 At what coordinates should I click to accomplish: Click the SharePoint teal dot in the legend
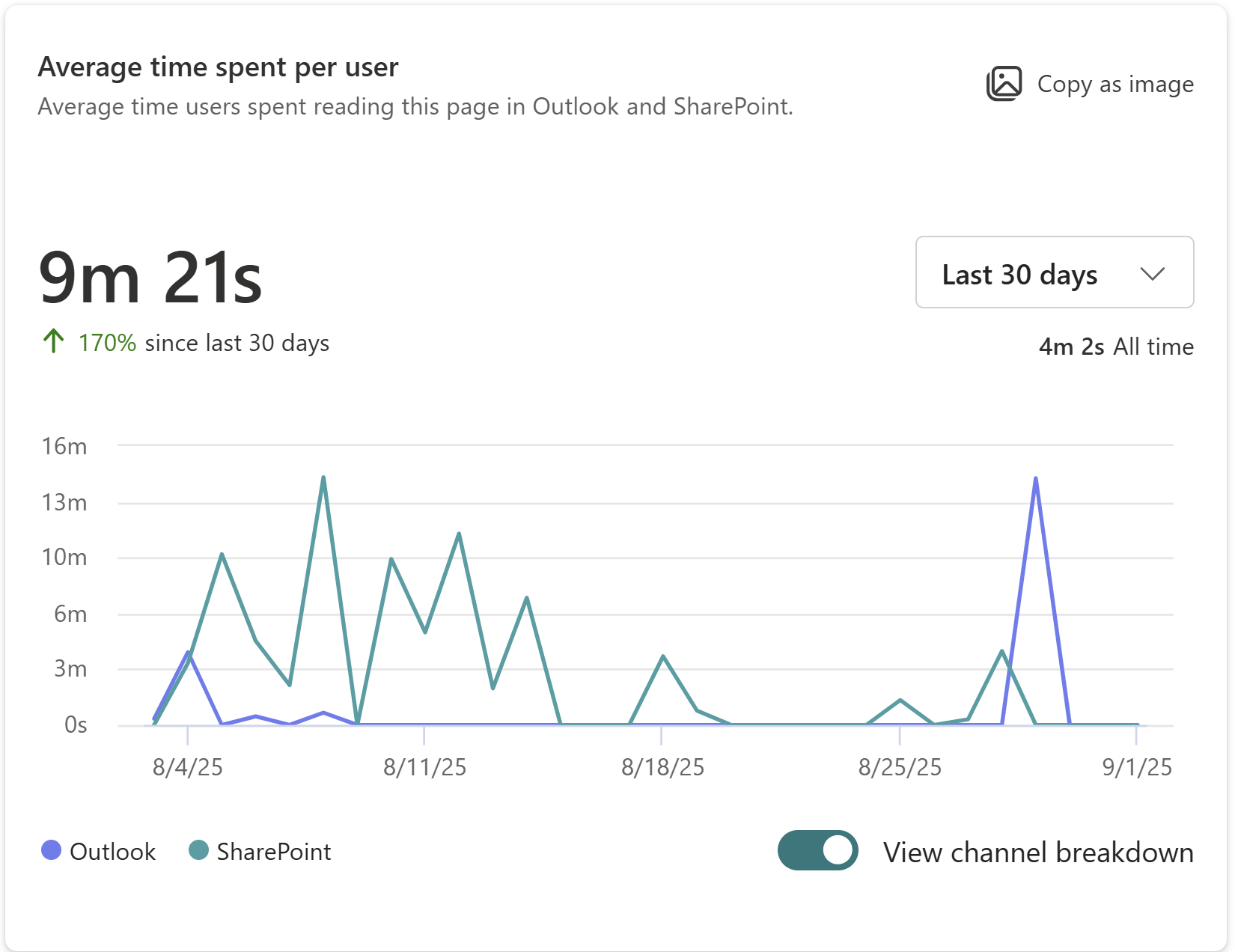(198, 850)
